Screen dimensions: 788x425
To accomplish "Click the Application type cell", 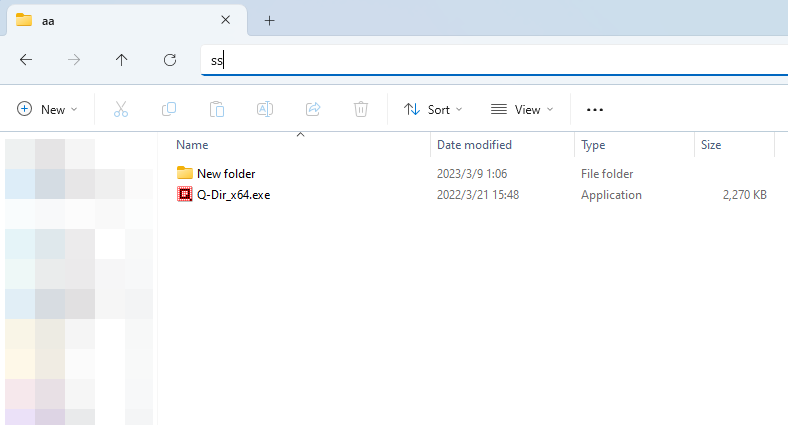I will 611,195.
